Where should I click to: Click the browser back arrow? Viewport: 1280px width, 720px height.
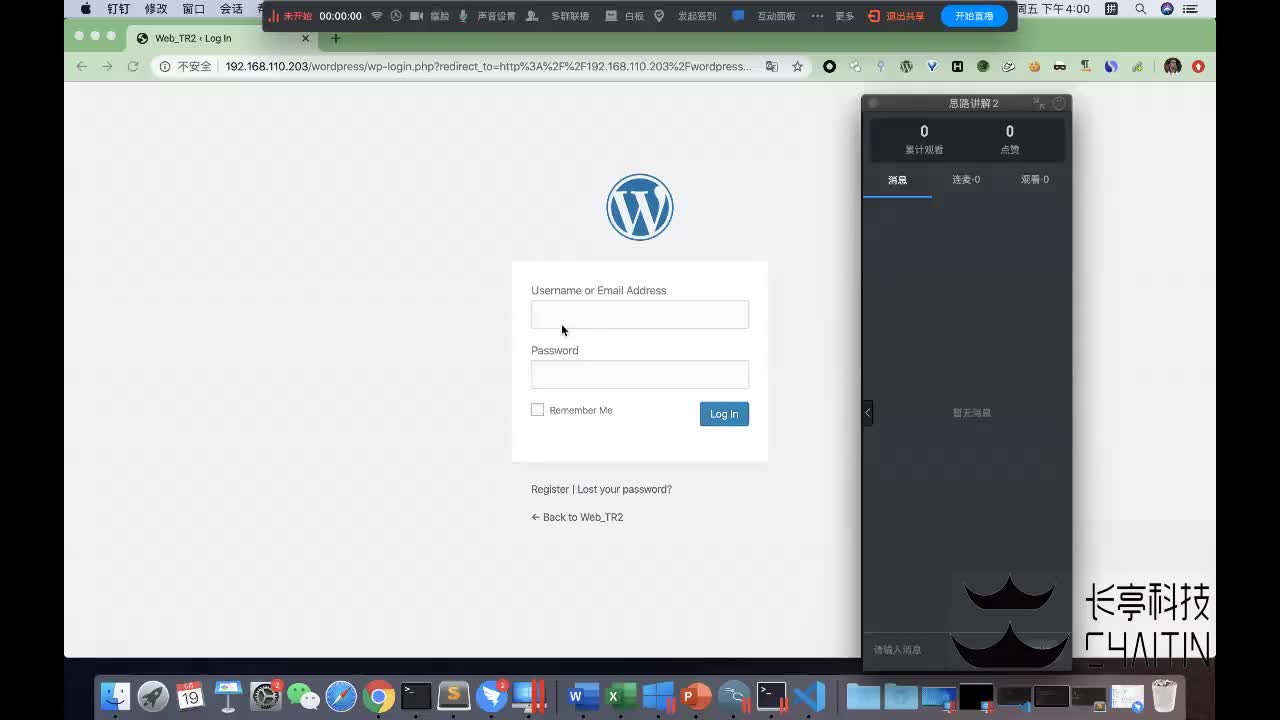pyautogui.click(x=82, y=66)
